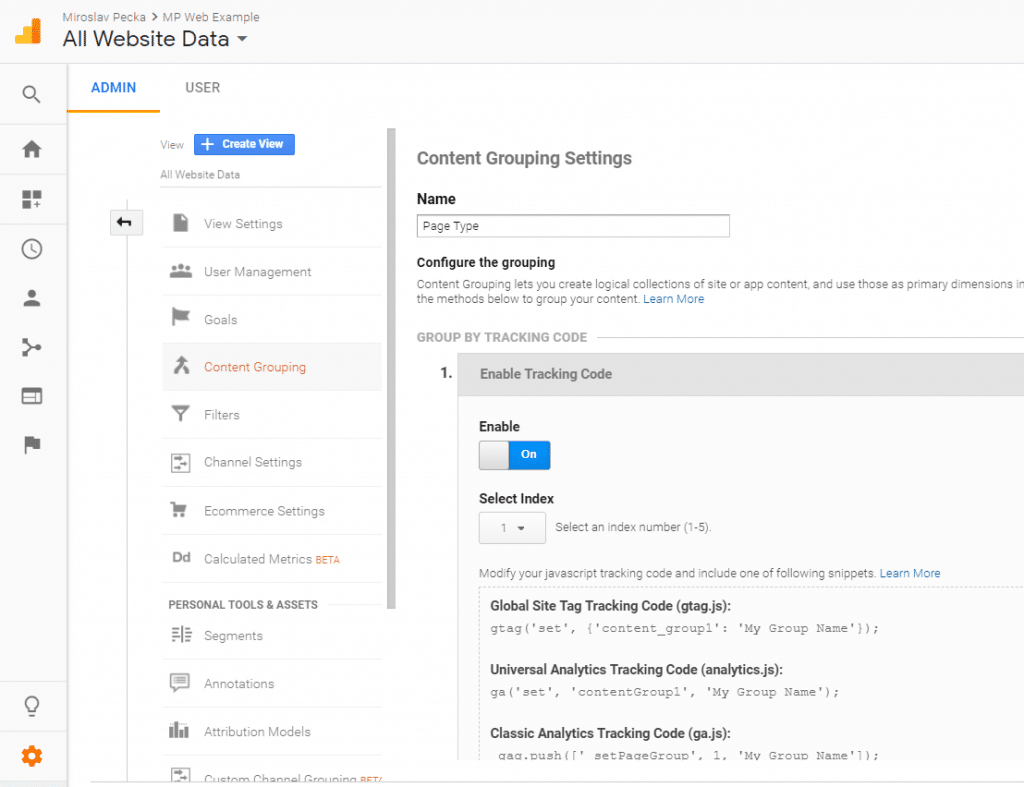Collapse the view panel with the back arrow
Image resolution: width=1024 pixels, height=787 pixels.
pos(126,222)
